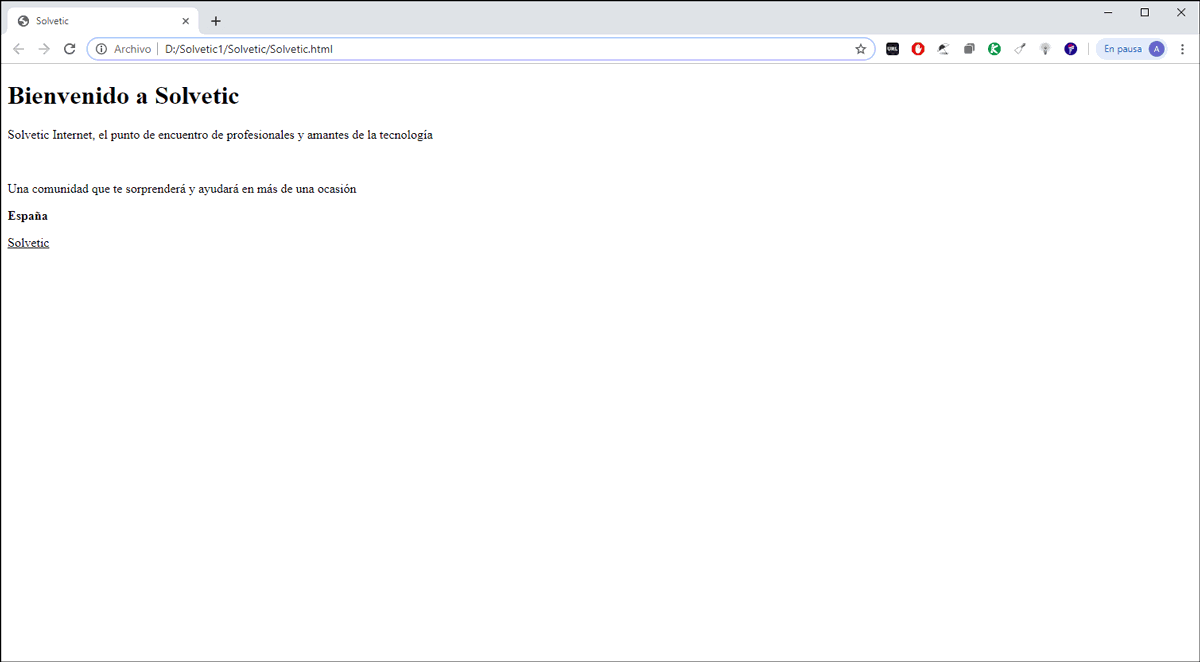This screenshot has width=1200, height=662.
Task: Click the heading Bienvenido a Solvetic
Action: click(123, 96)
